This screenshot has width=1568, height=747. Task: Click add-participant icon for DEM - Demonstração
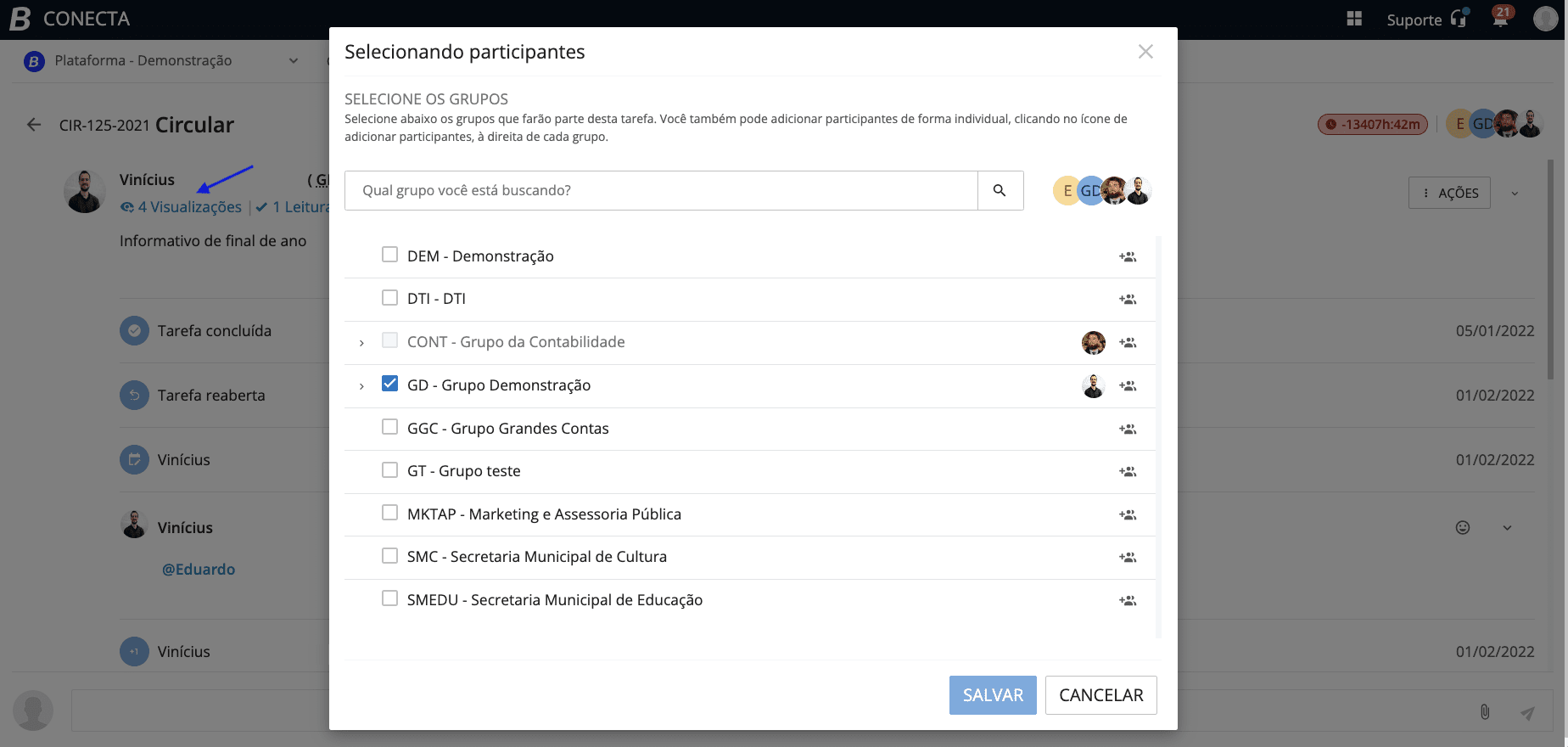1127,256
